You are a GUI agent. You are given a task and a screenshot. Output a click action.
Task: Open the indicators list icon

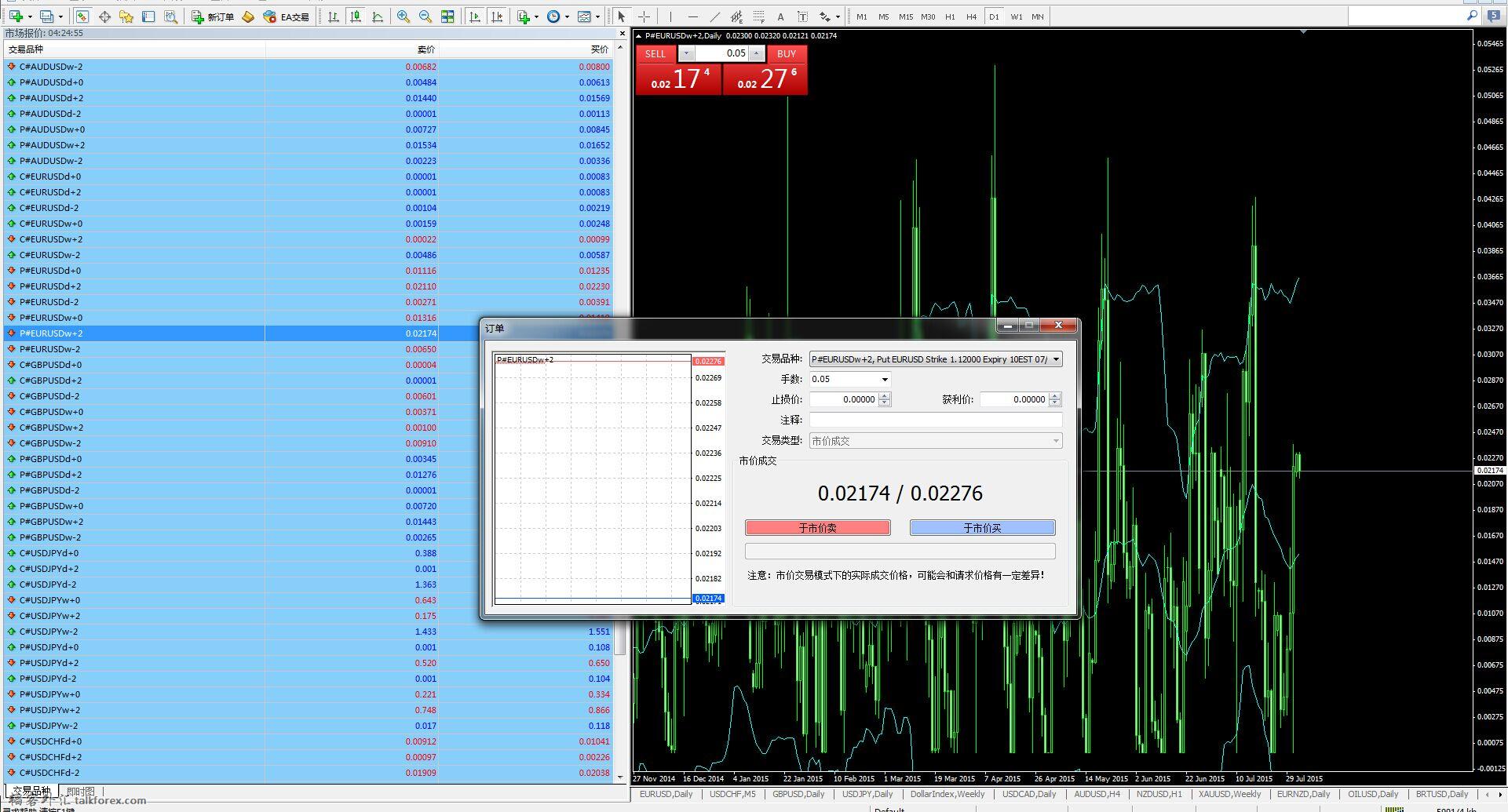tap(524, 16)
